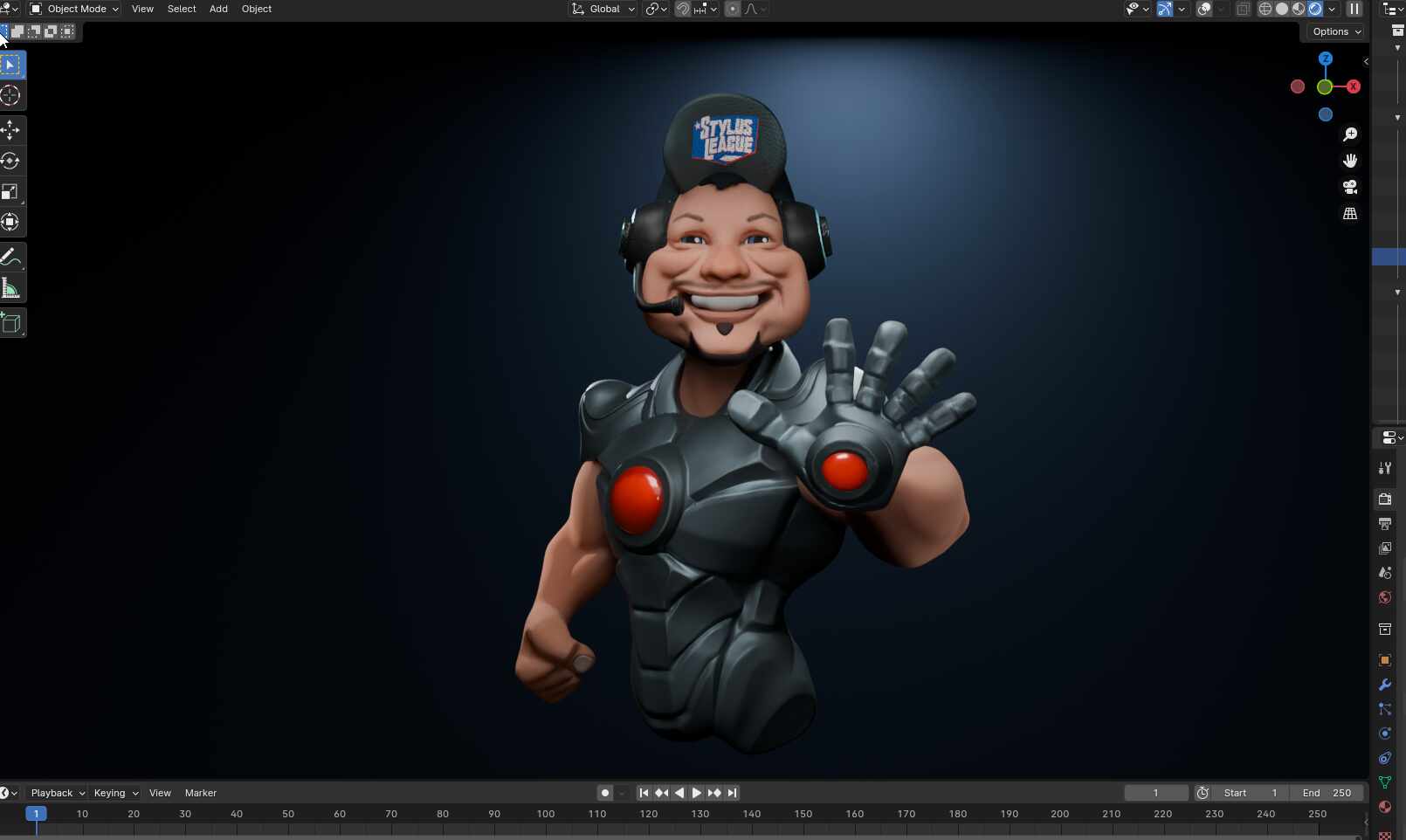Open the Object Mode dropdown
This screenshot has height=840, width=1406.
[x=74, y=9]
